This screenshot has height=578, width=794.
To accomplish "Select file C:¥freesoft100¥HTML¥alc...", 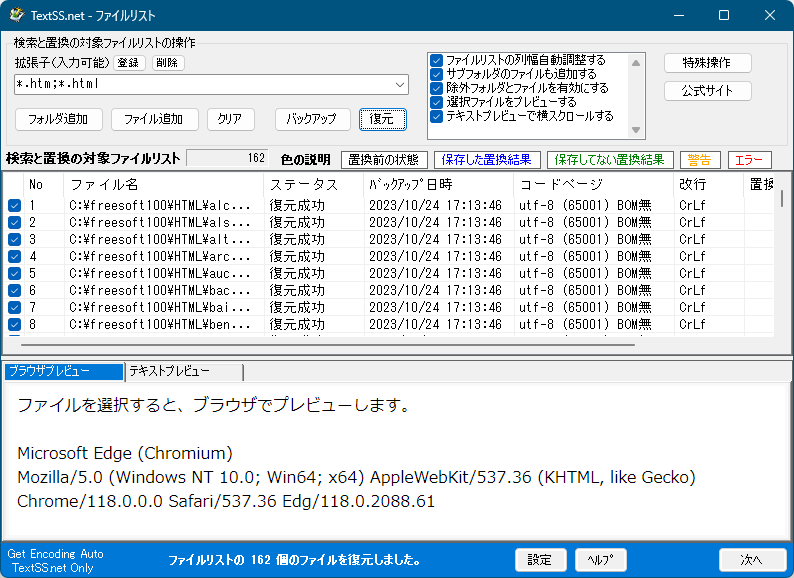I will pos(160,205).
